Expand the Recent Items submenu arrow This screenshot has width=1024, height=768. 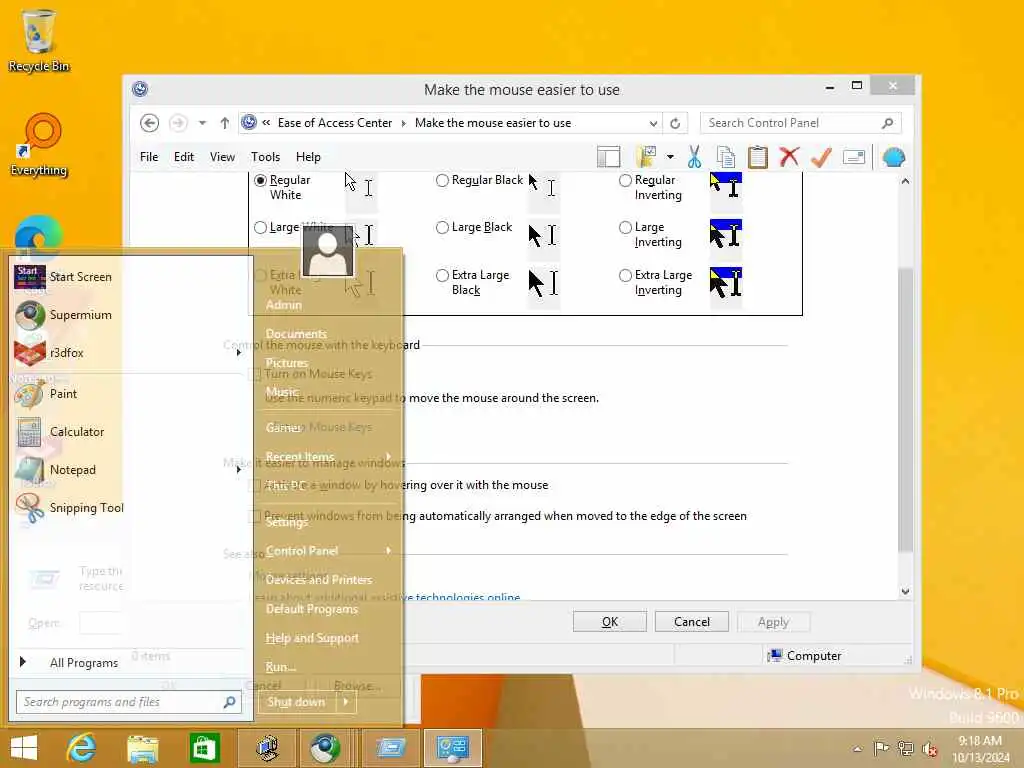click(389, 456)
